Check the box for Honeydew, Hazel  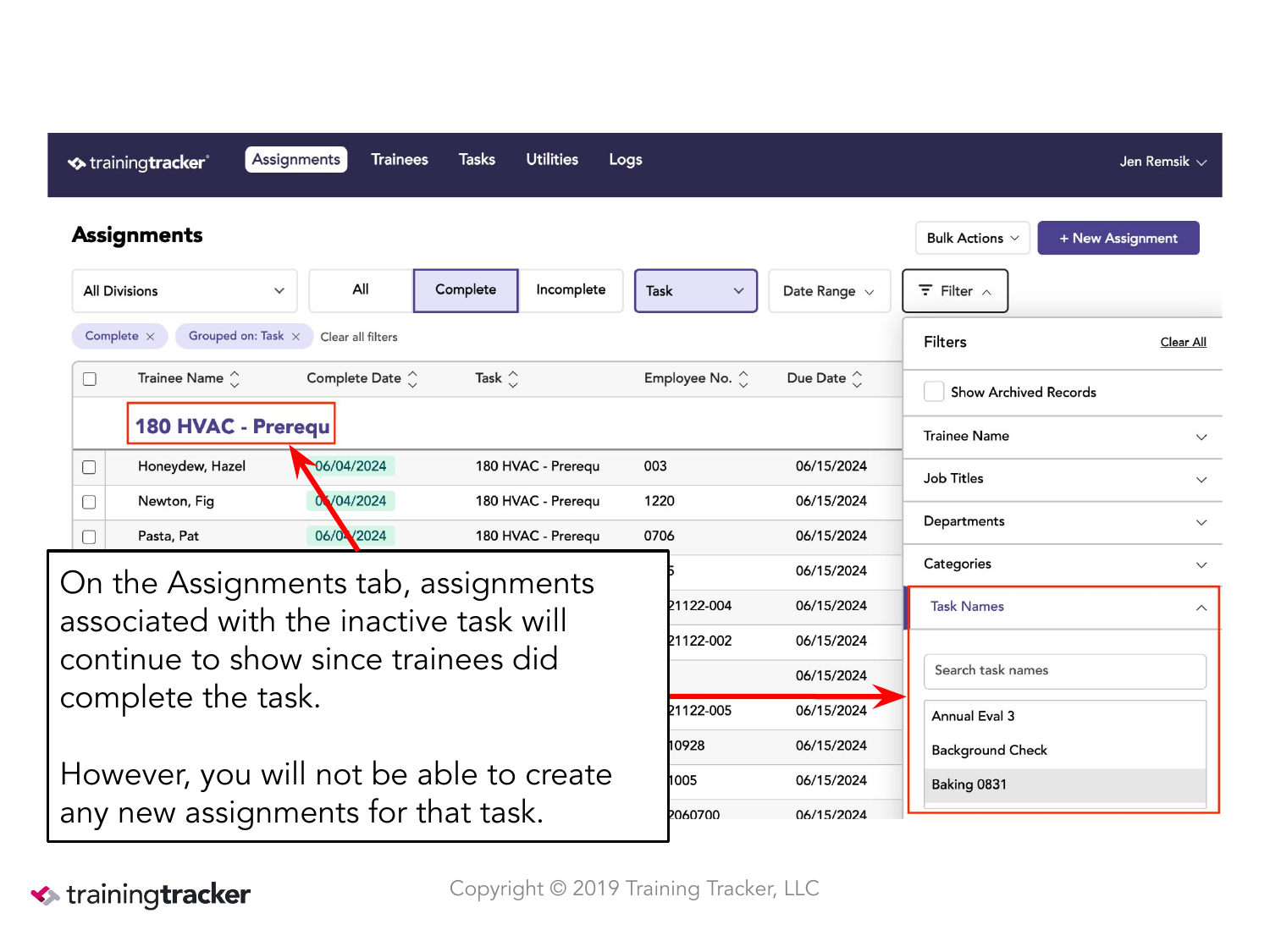tap(89, 467)
